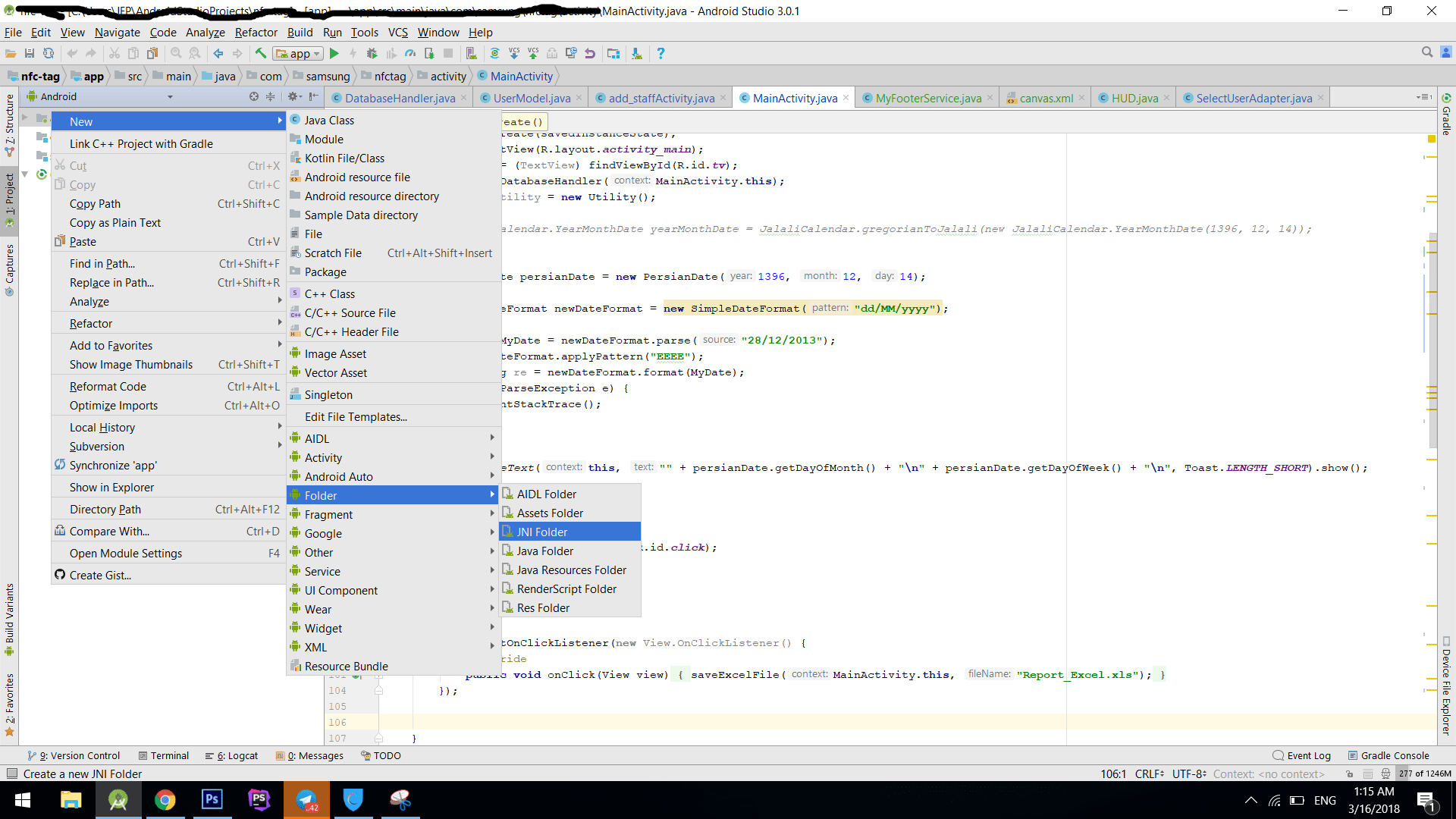Viewport: 1456px width, 819px height.
Task: Navigate back with the blue left arrow
Action: [x=218, y=54]
